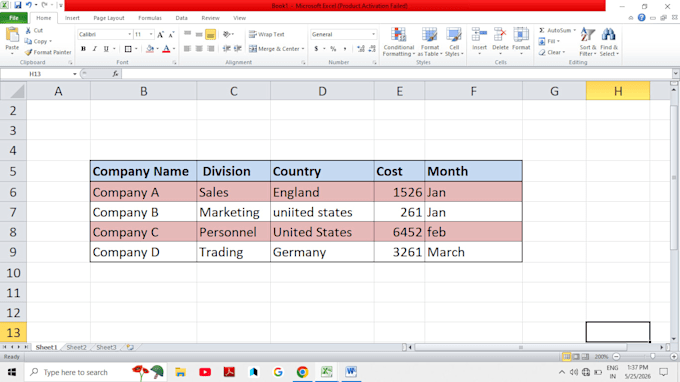The image size is (680, 382).
Task: Switch to the Data tab
Action: pos(181,18)
